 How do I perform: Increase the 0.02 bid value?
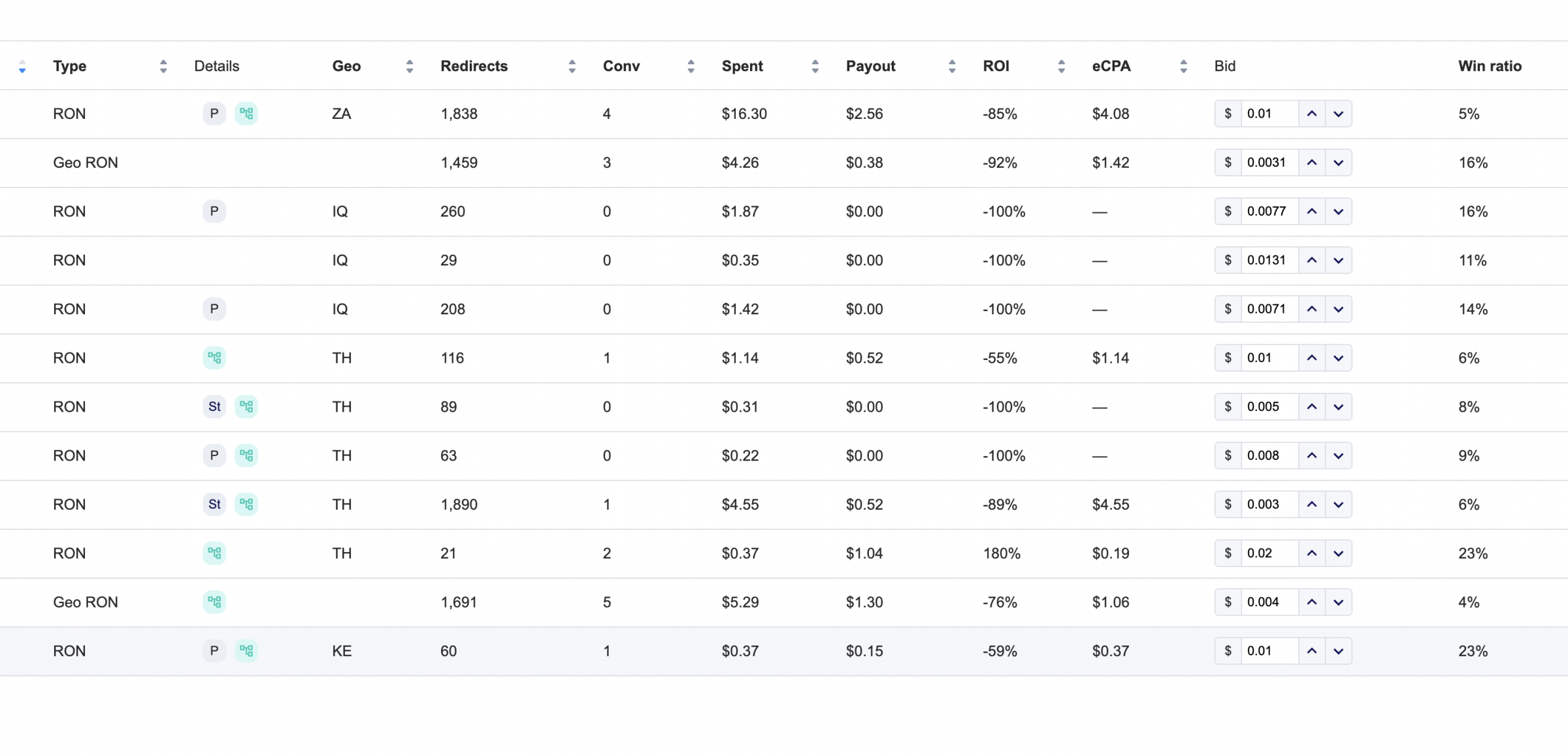click(1311, 553)
